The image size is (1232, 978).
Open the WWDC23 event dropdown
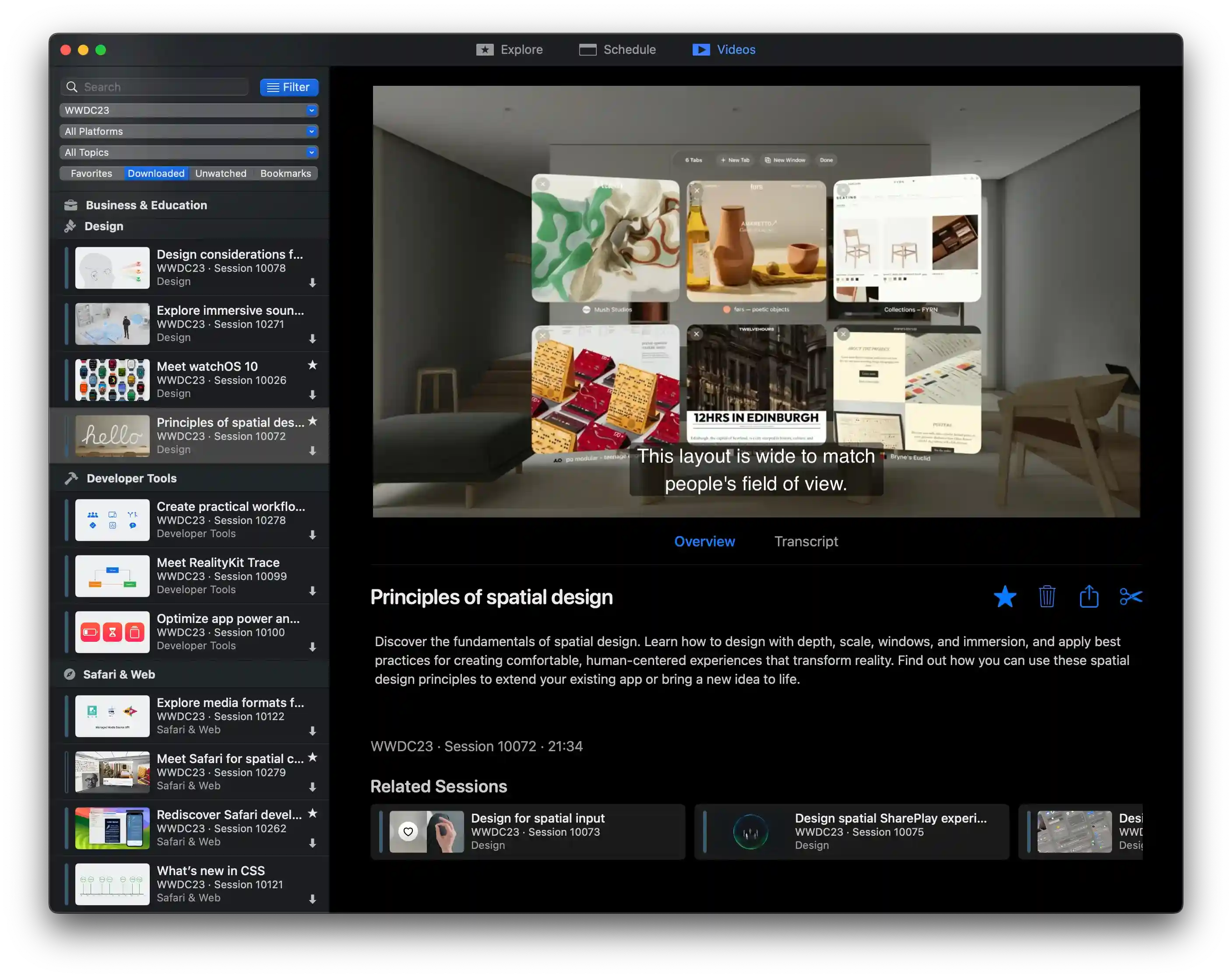coord(189,110)
